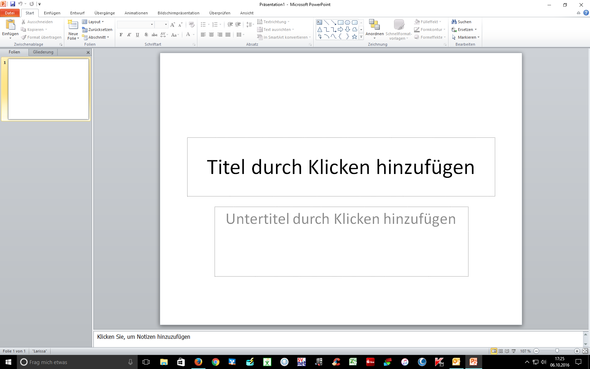This screenshot has height=369, width=590.
Task: Click the bullet list icon
Action: tap(203, 24)
